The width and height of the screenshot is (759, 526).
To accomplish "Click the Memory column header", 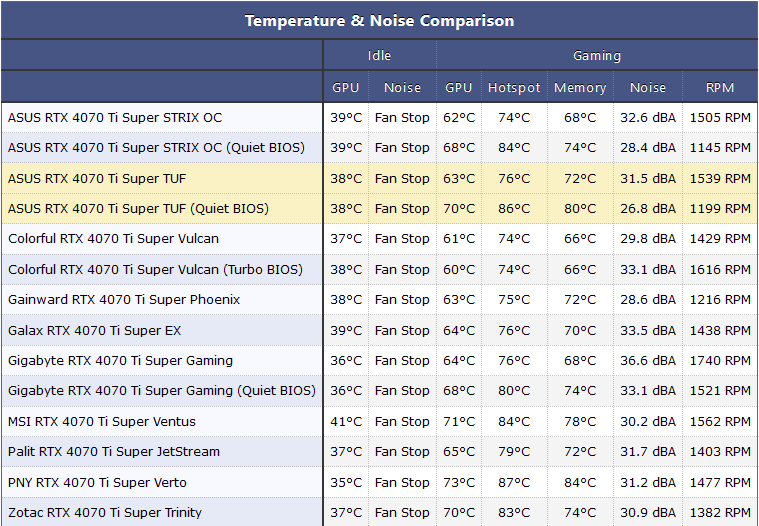I will click(x=580, y=87).
